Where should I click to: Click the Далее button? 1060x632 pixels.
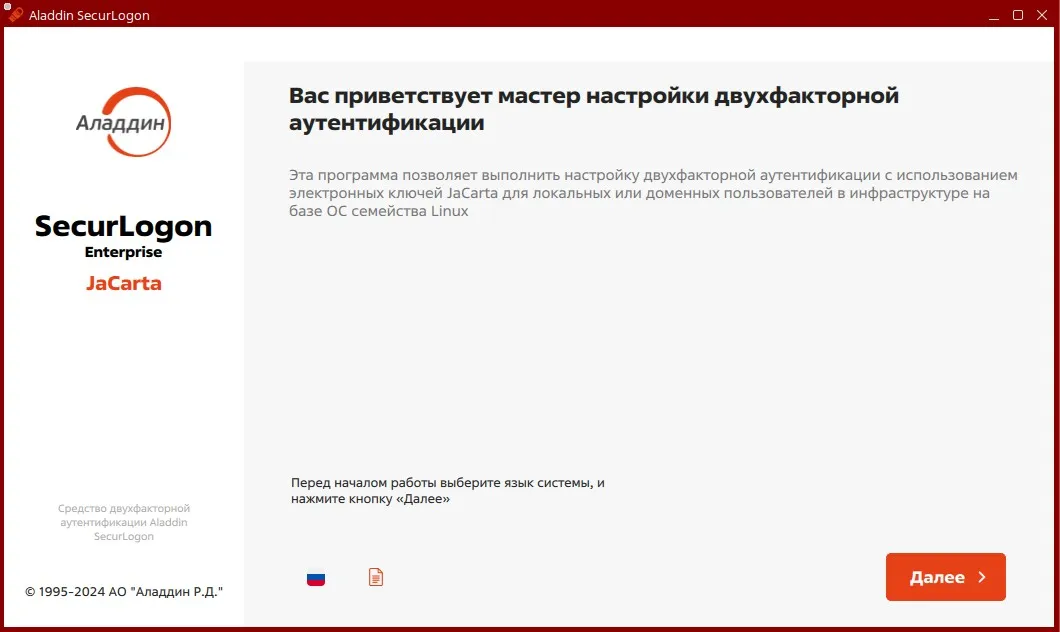point(945,577)
